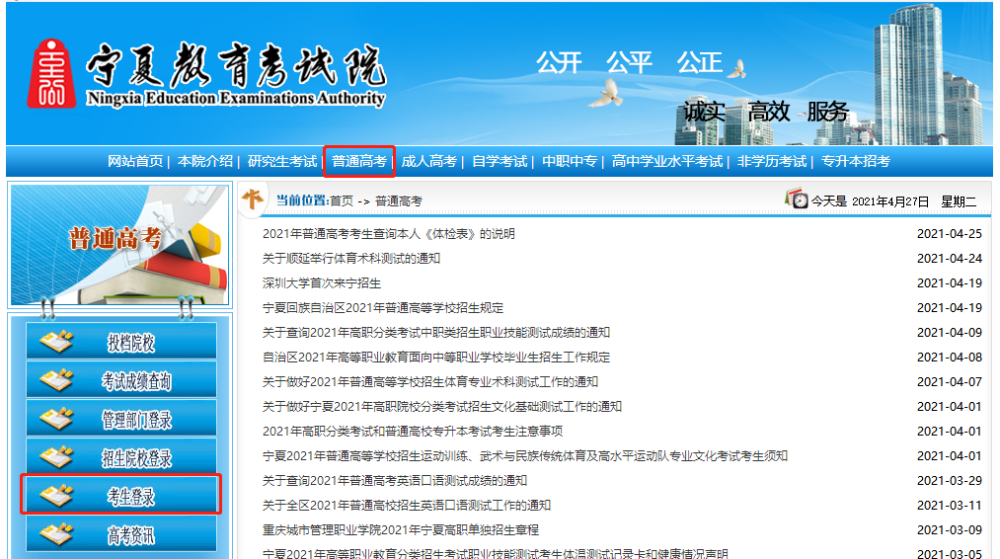Open the 本院介绍 nav item

coord(205,161)
